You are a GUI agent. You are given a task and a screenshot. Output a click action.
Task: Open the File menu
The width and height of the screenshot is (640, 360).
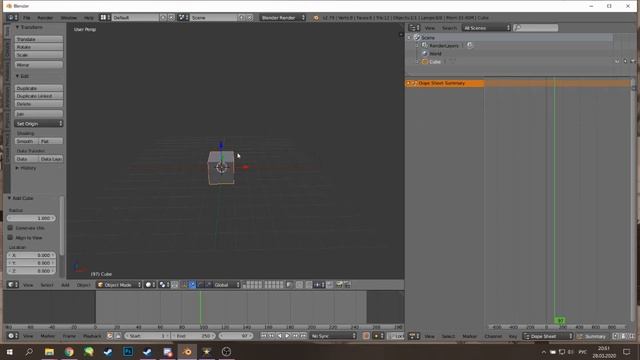pos(27,18)
